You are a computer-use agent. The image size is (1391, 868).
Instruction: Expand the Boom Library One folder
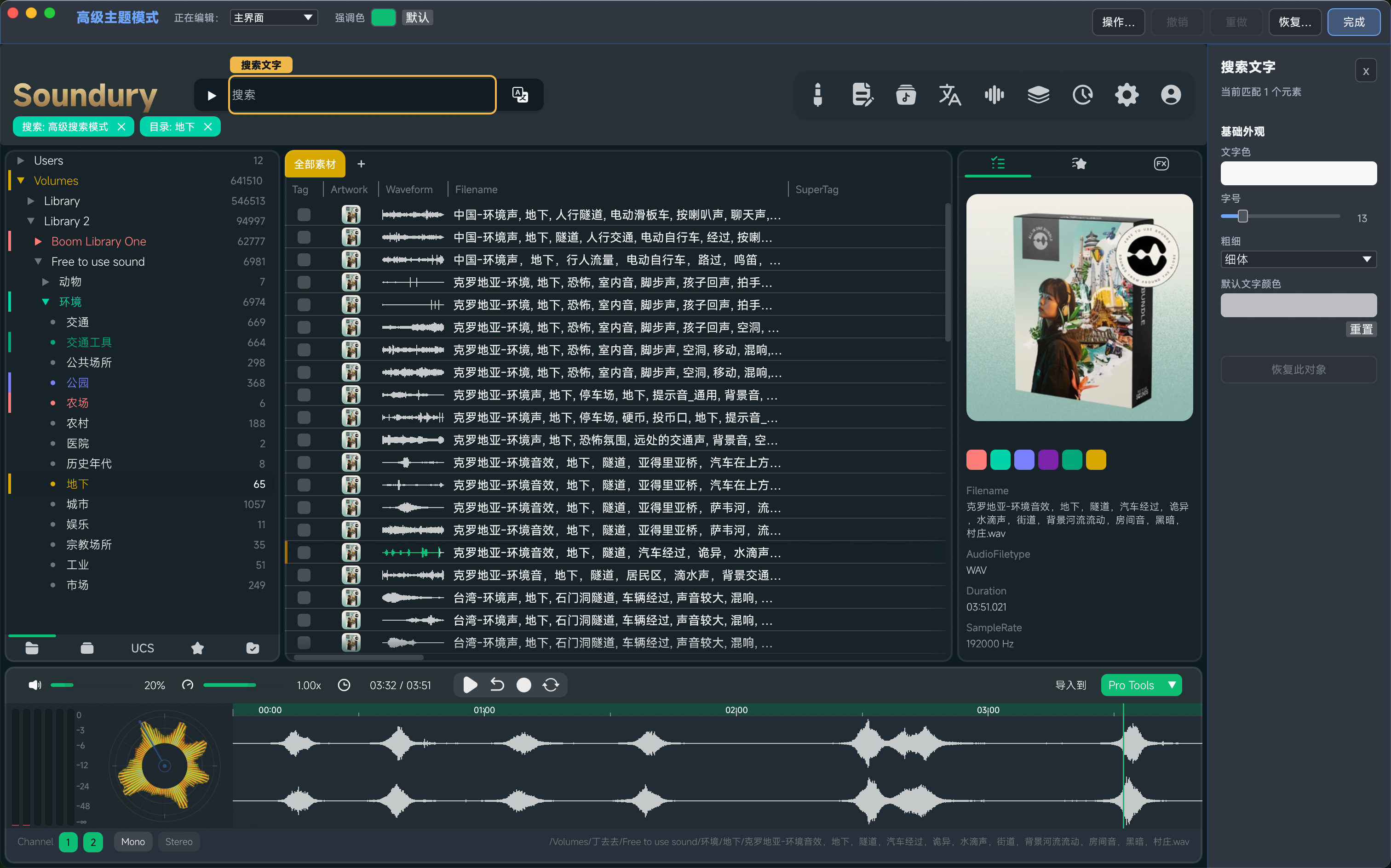pos(39,241)
